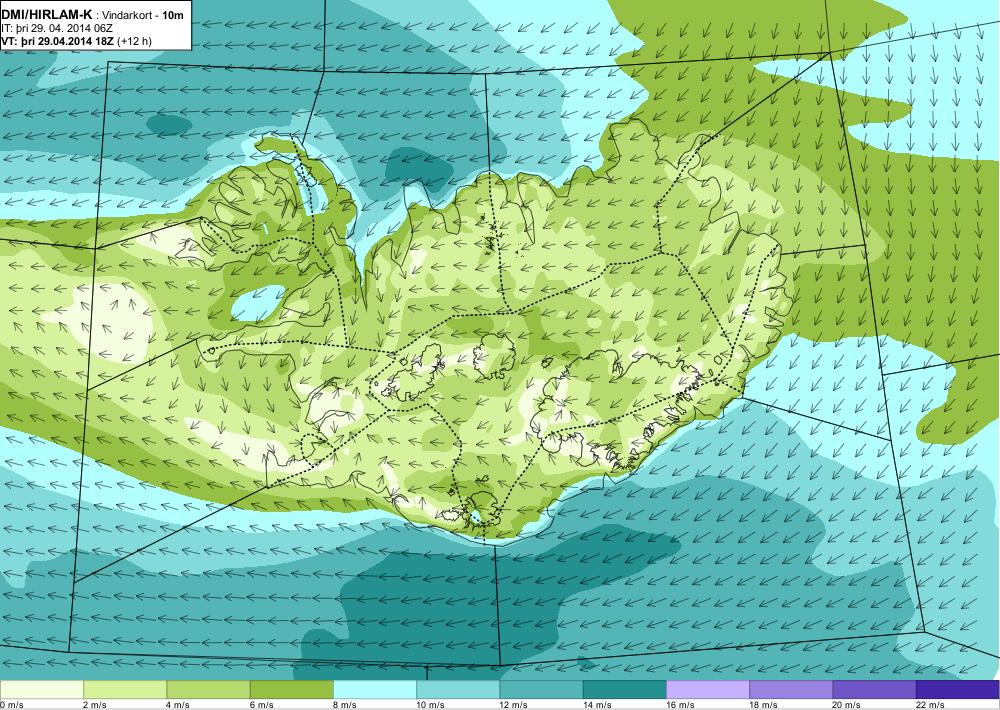Click the '18 m/s' legend label
The image size is (1000, 710).
click(x=763, y=705)
